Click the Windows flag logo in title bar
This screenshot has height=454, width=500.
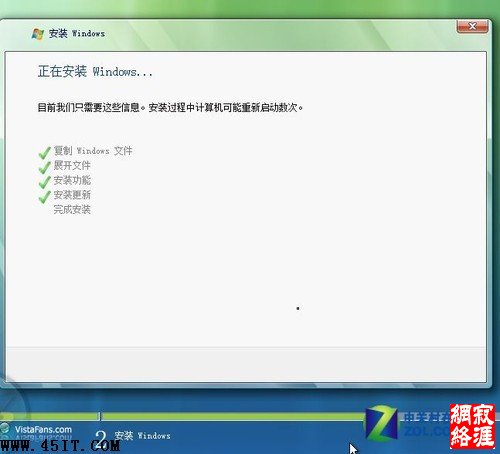tap(38, 34)
